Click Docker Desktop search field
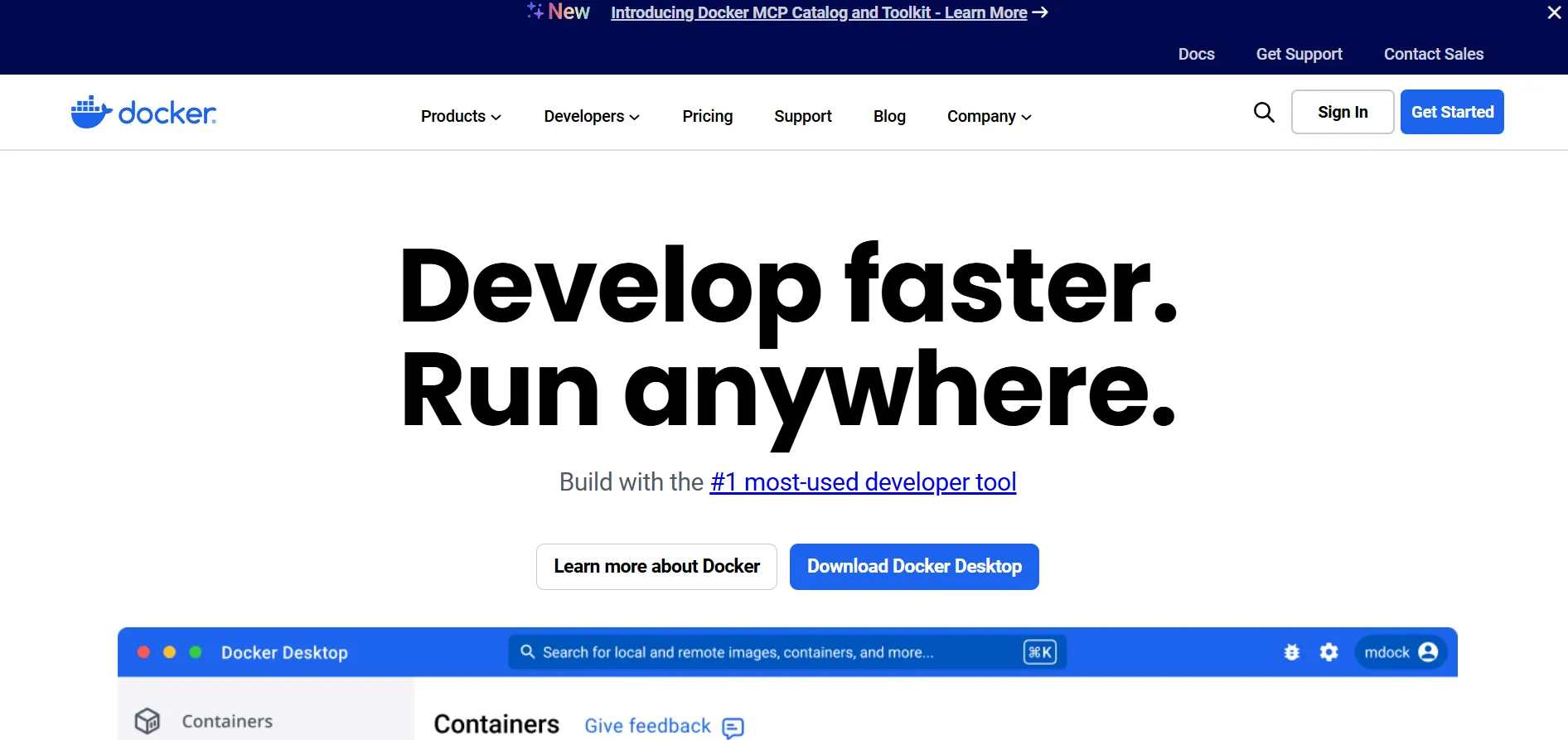The height and width of the screenshot is (740, 1568). tap(787, 652)
